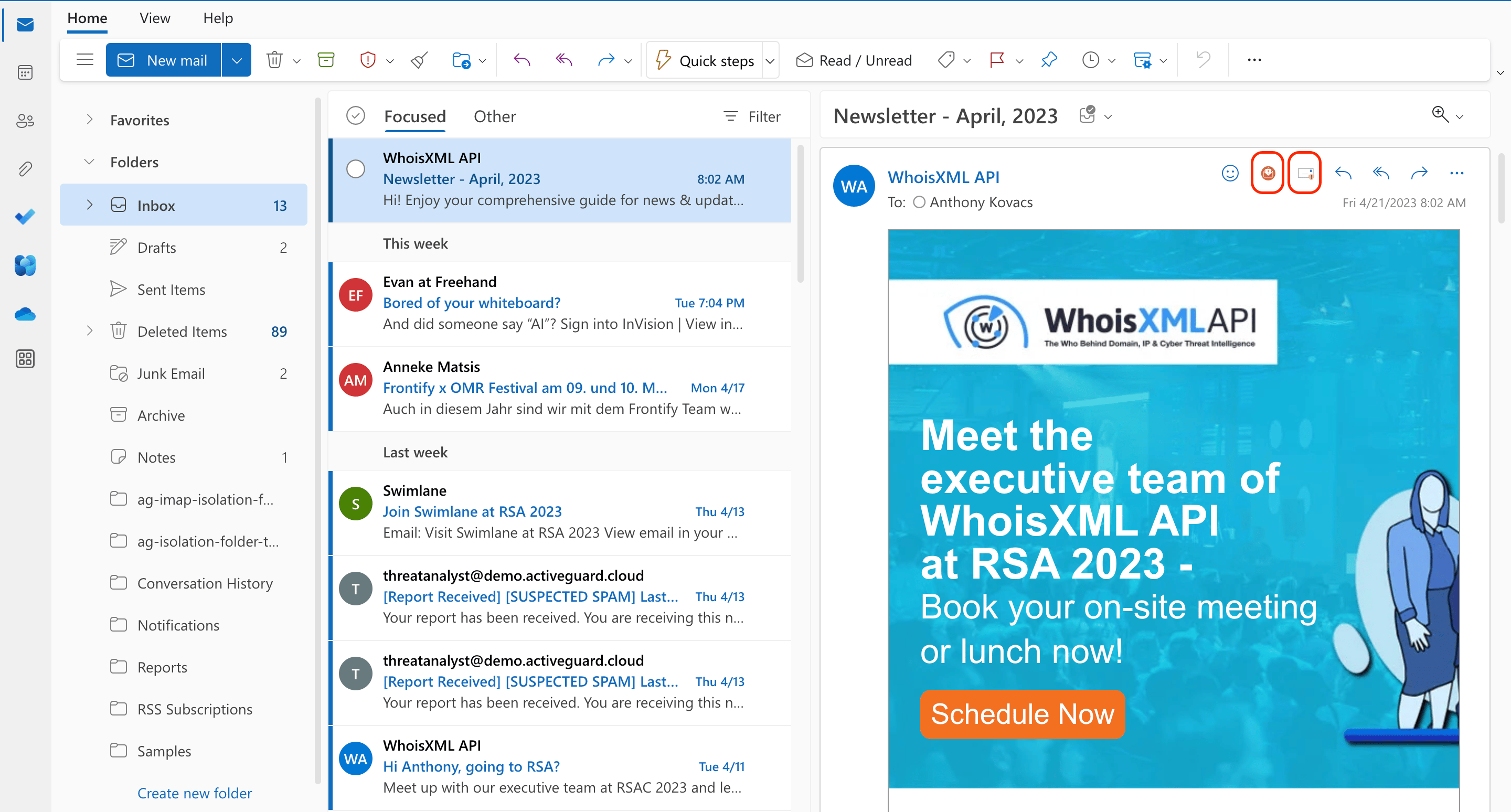Click the Forward arrow in toolbar
Viewport: 1511px width, 812px height.
[x=606, y=60]
